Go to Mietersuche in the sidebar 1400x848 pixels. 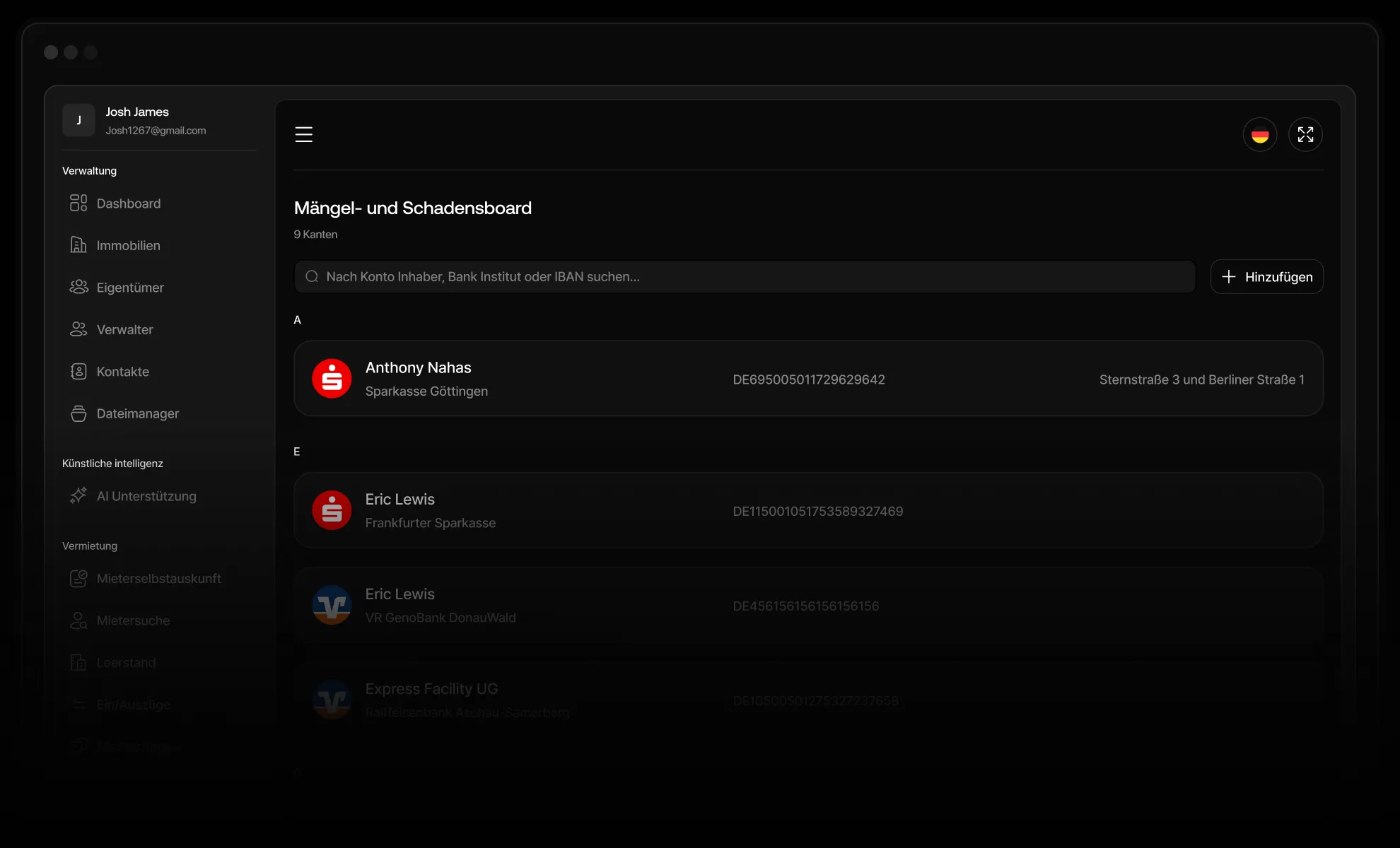(133, 620)
